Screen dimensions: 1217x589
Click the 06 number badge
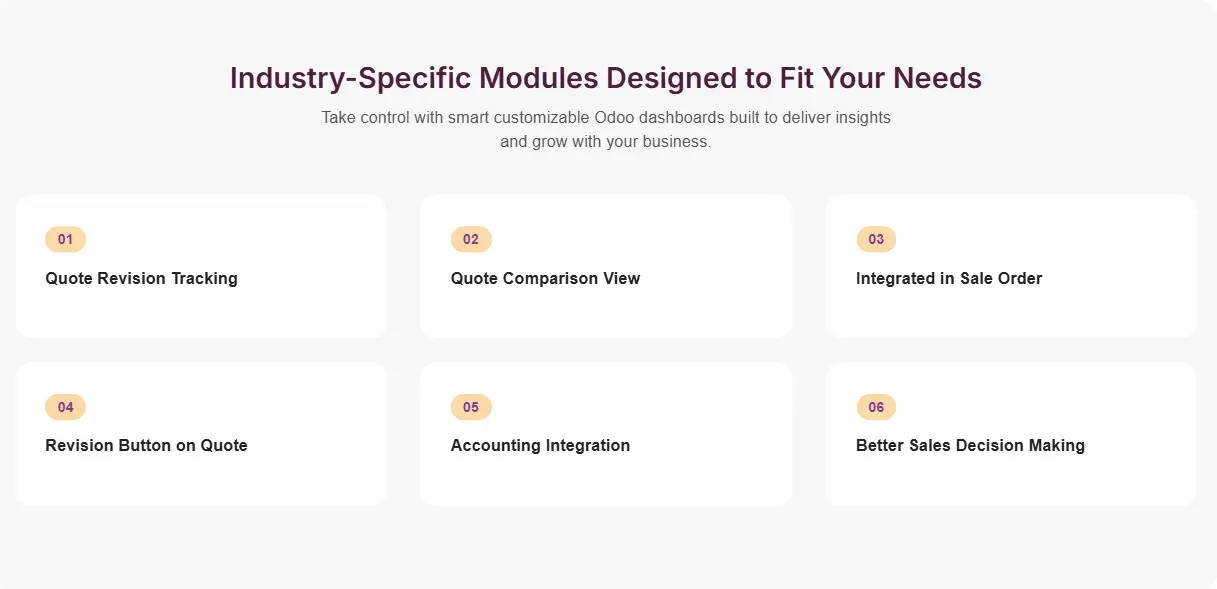(876, 407)
